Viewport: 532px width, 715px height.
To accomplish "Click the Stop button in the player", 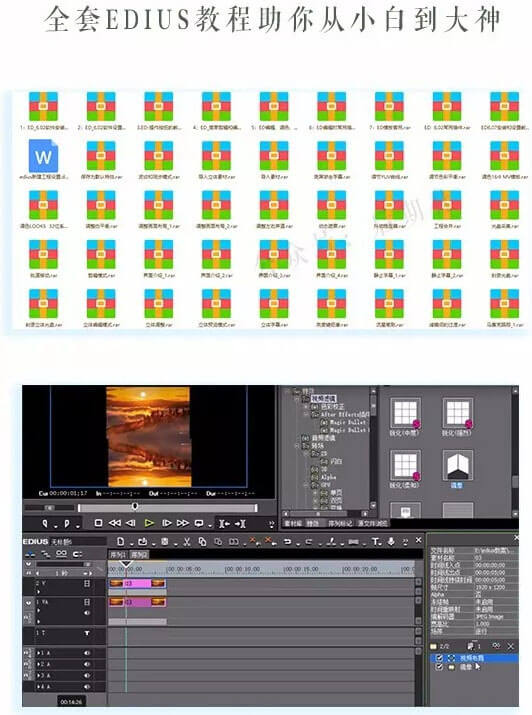I will coord(98,523).
